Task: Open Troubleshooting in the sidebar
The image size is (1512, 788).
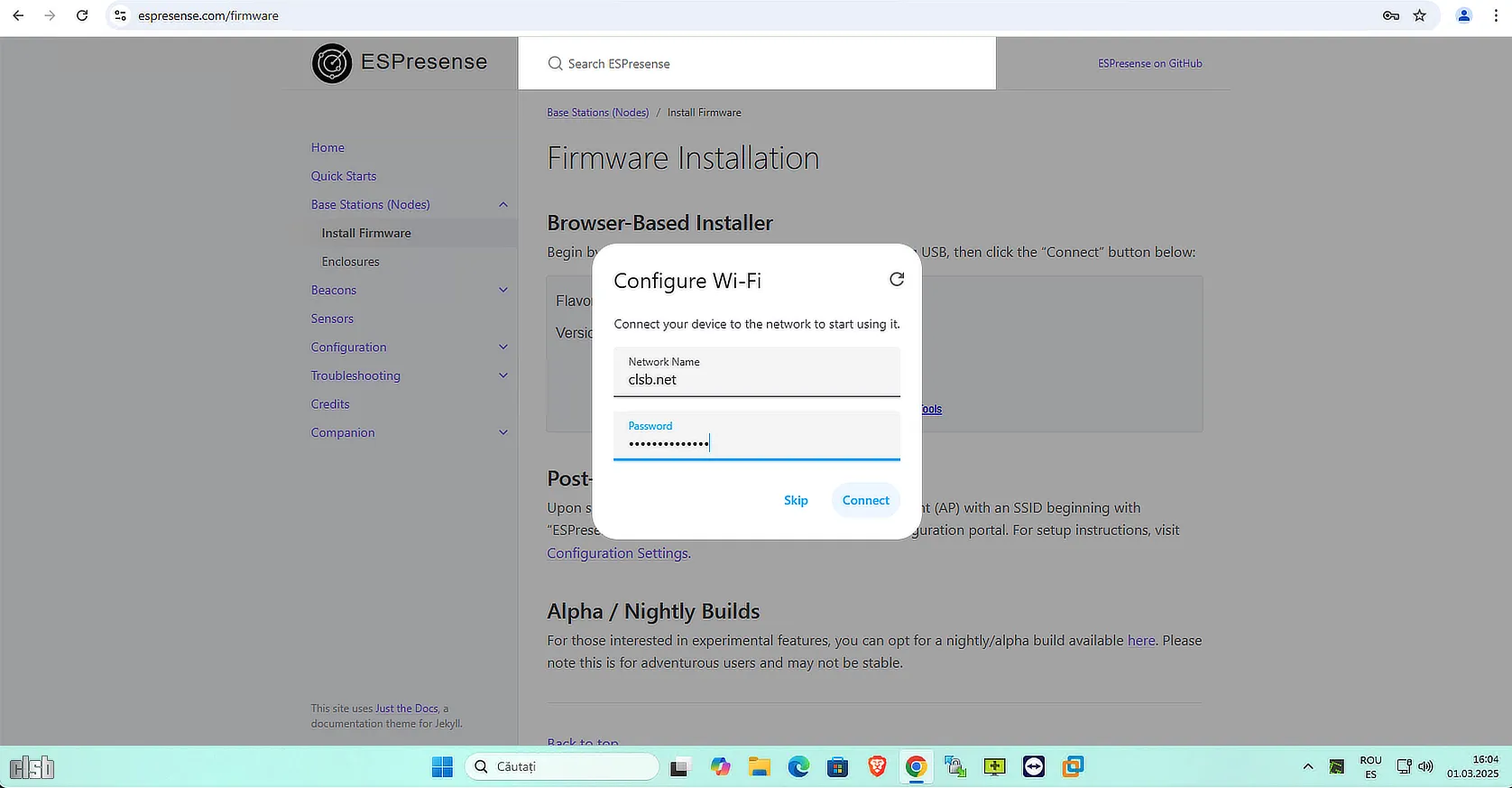Action: [x=355, y=375]
